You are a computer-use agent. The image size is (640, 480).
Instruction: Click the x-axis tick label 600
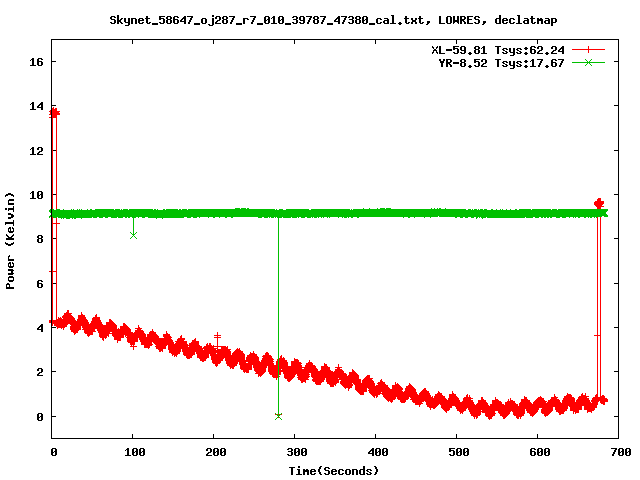coord(540,452)
